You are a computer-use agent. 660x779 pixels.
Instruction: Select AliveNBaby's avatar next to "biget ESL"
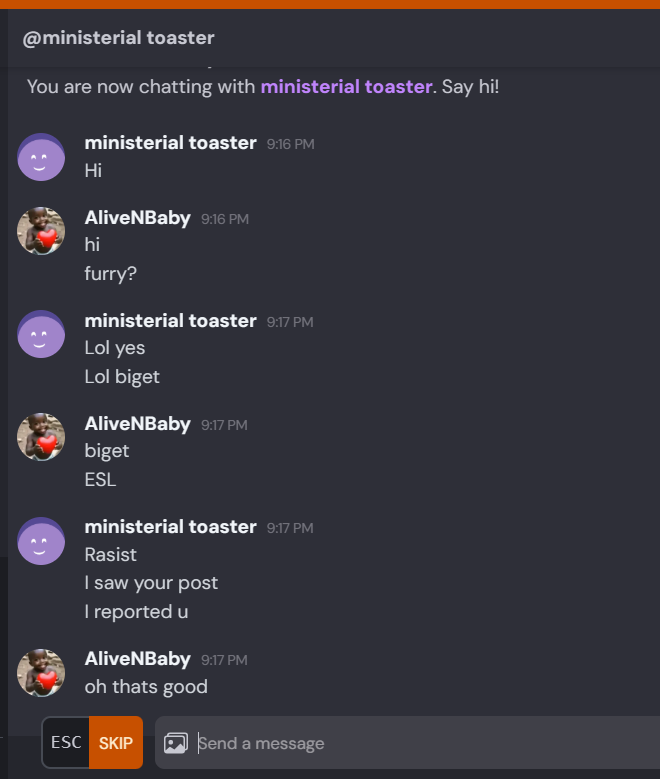(41, 438)
